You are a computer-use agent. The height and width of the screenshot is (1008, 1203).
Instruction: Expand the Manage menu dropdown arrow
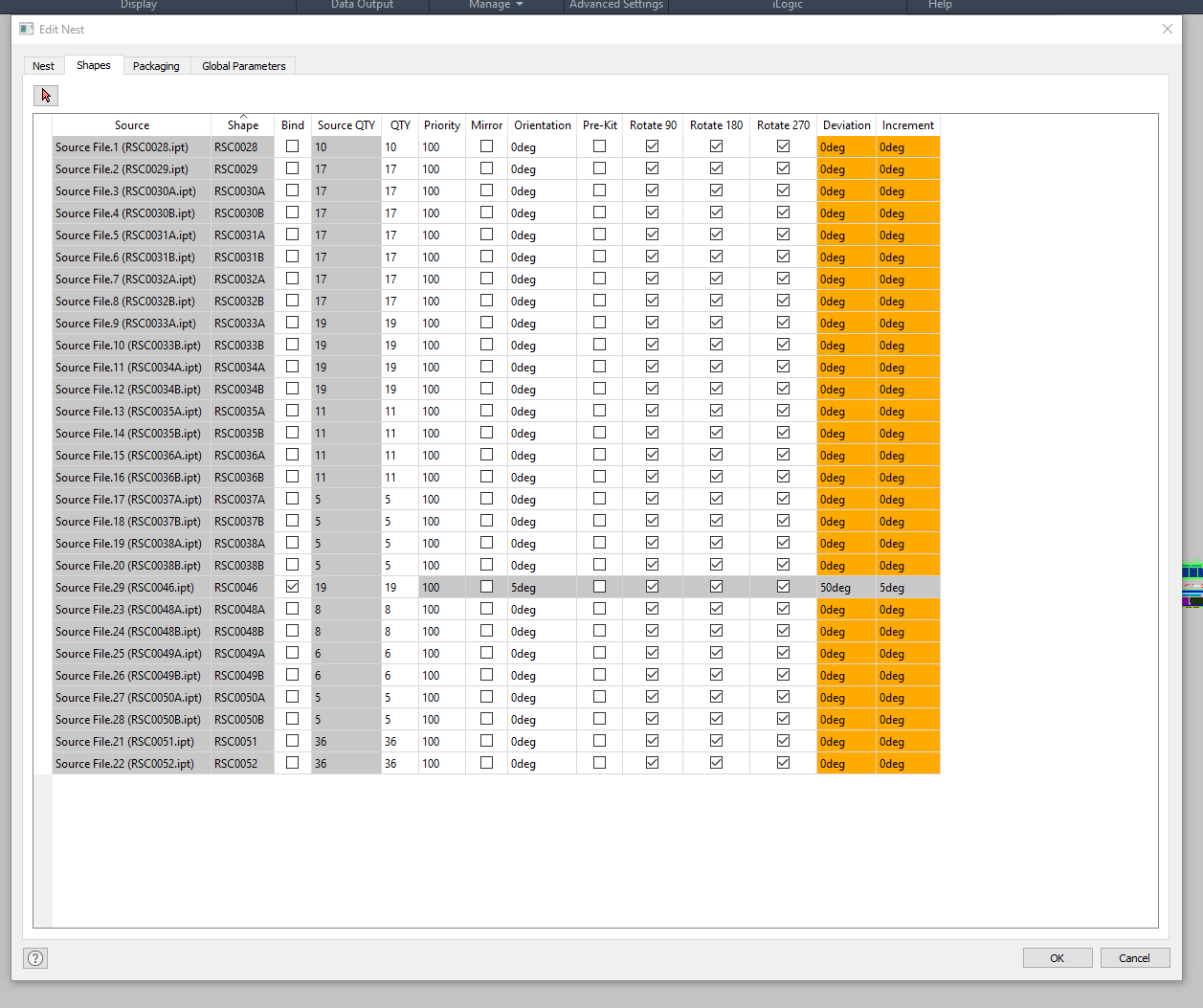click(x=519, y=7)
